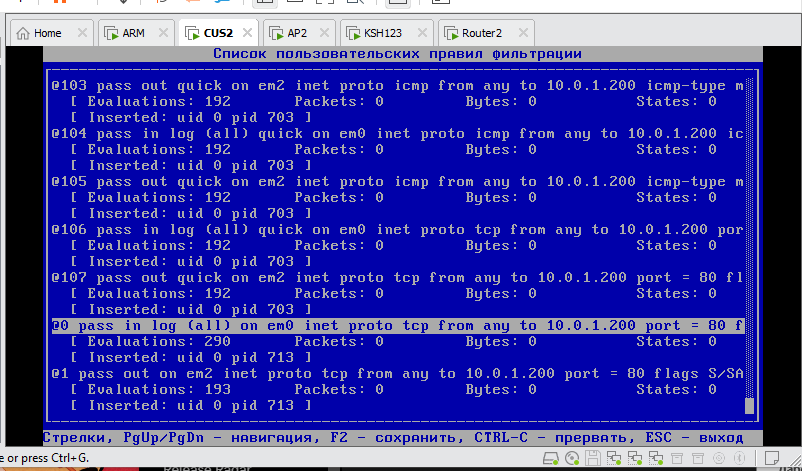Click the sound card status icon
802x471 pixels.
tap(719, 458)
